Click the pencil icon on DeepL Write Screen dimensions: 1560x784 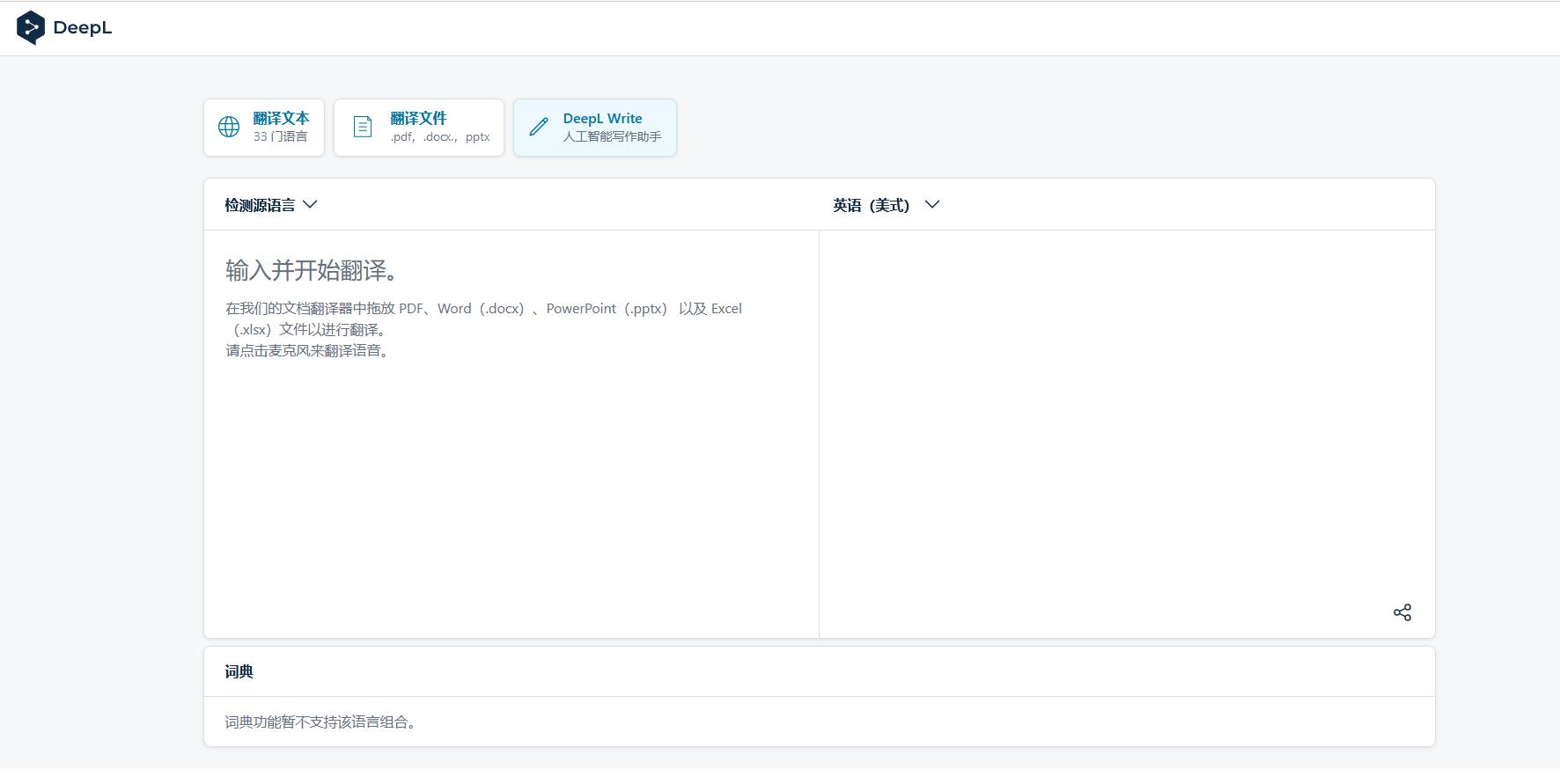539,127
